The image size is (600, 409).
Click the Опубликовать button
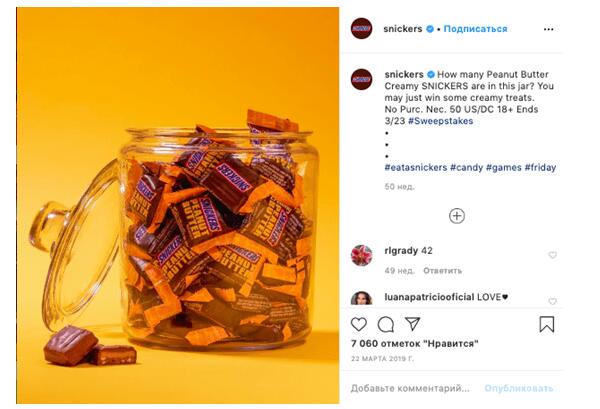tap(518, 387)
